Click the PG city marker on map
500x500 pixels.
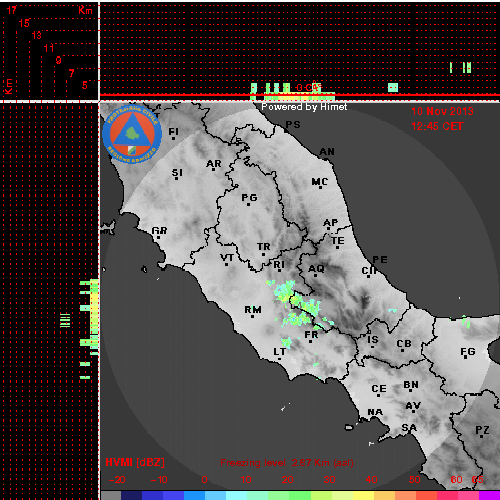[248, 204]
